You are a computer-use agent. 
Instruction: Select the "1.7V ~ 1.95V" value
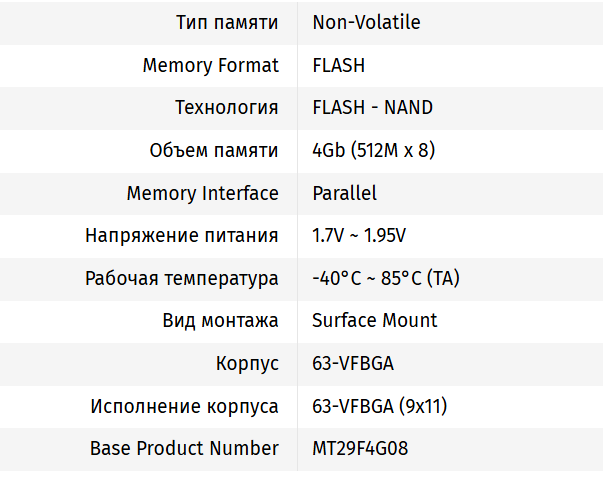(x=359, y=236)
